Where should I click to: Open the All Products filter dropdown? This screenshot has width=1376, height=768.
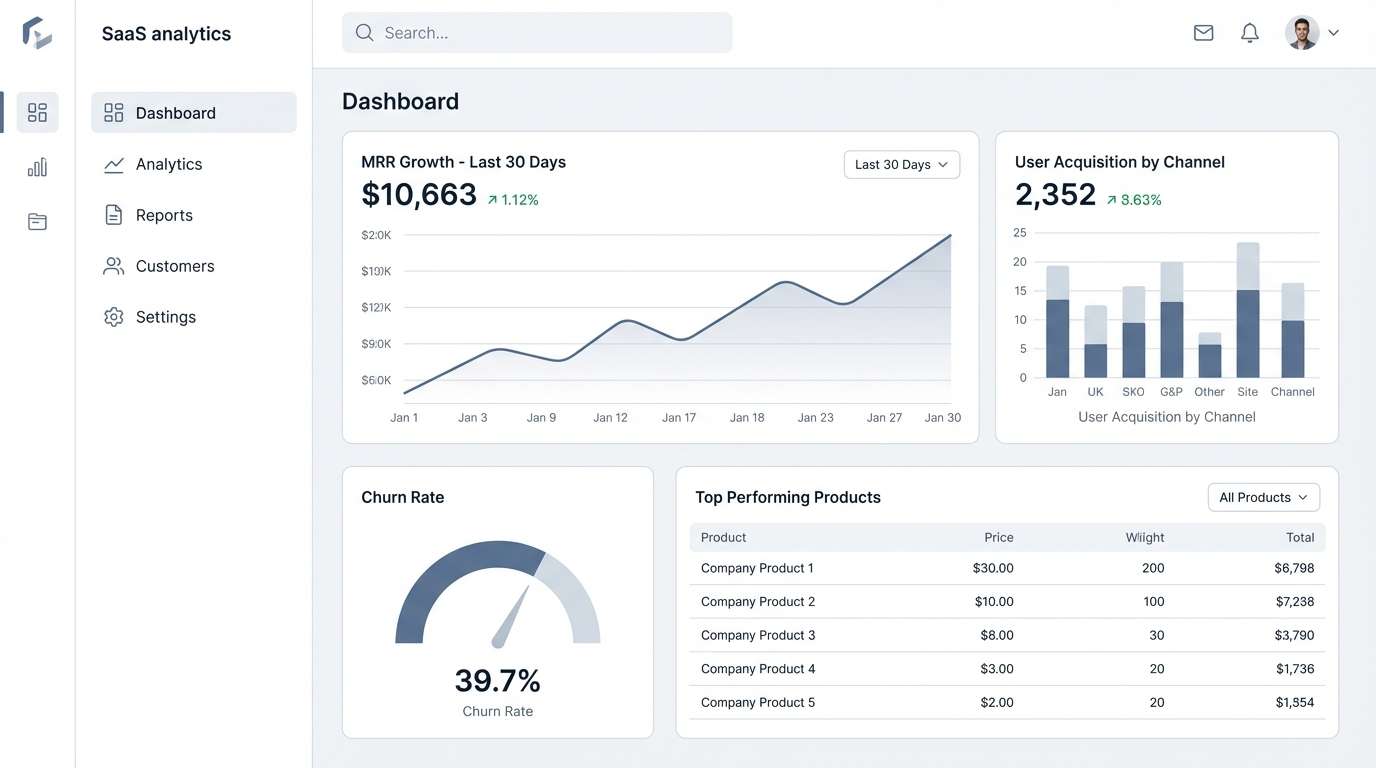pyautogui.click(x=1263, y=496)
